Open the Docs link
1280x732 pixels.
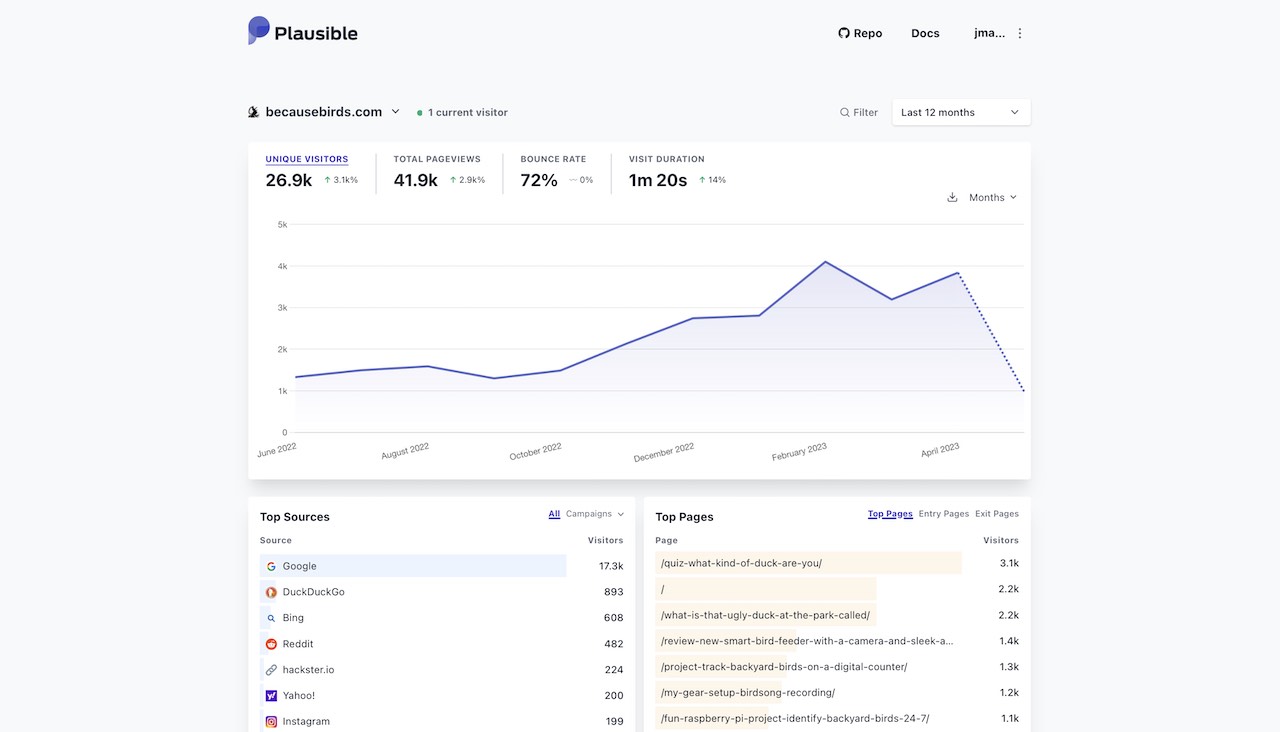925,33
